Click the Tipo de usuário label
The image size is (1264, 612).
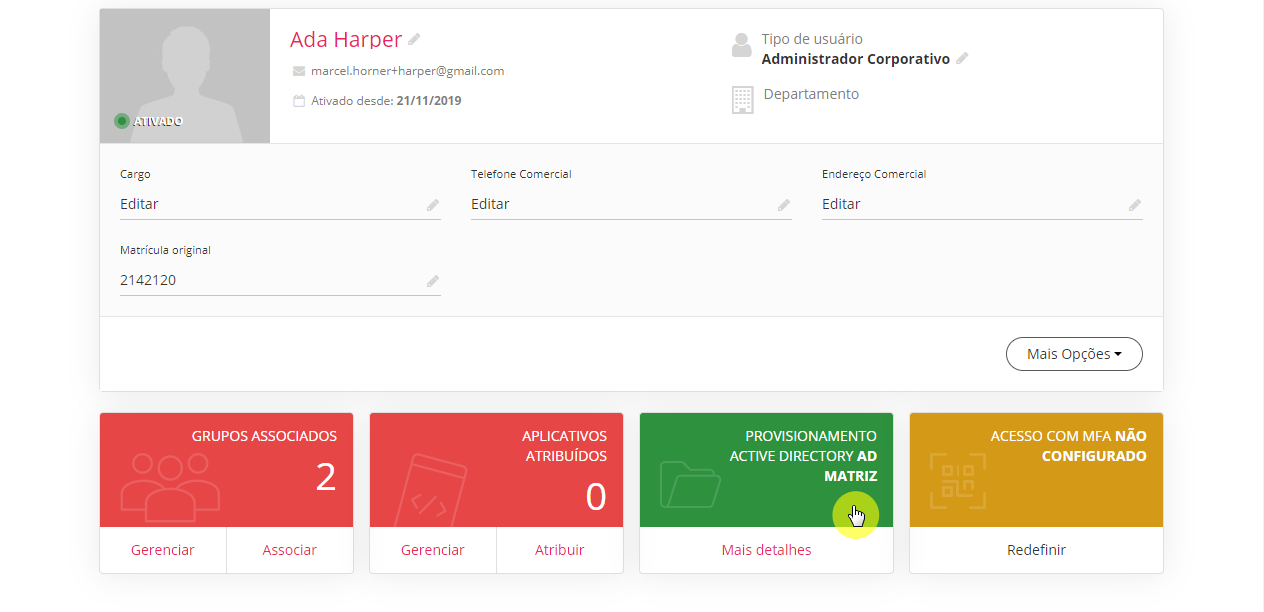tap(812, 39)
